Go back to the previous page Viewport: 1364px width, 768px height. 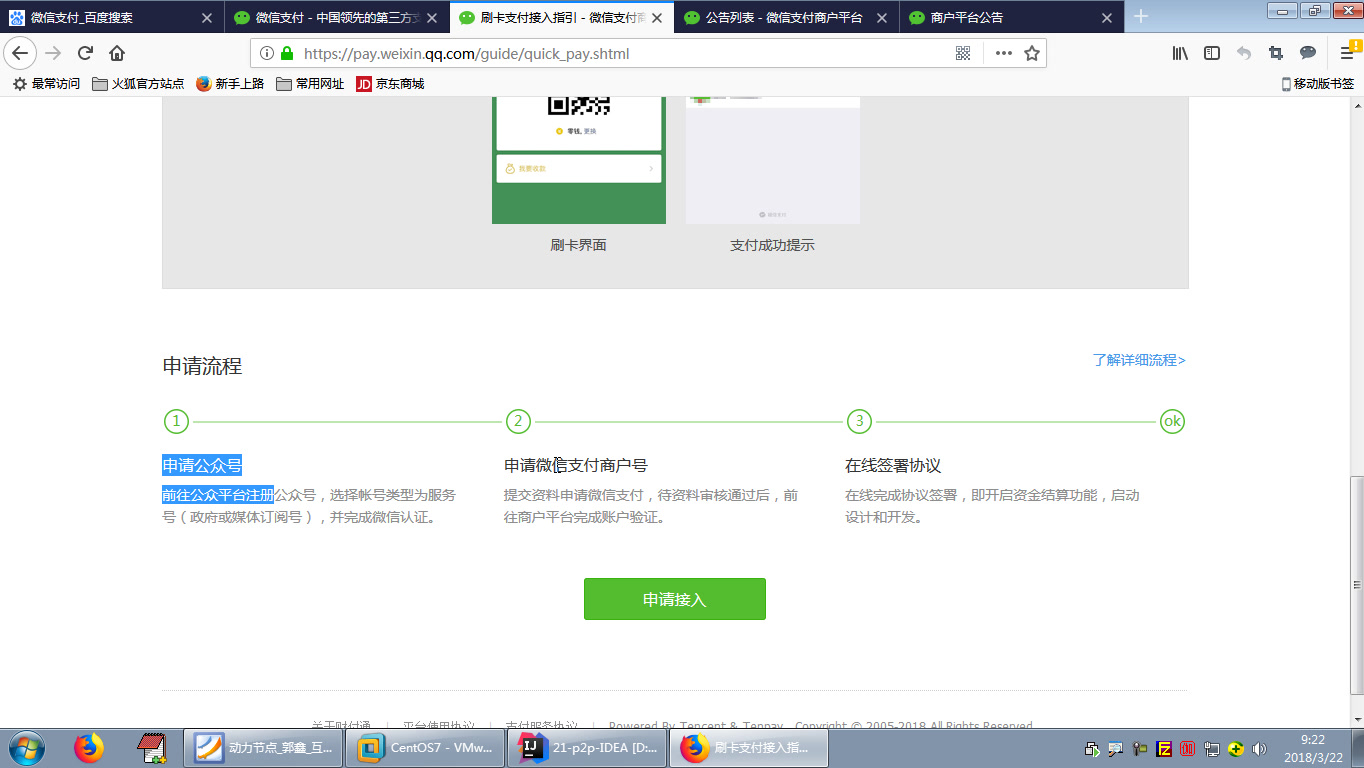click(20, 53)
